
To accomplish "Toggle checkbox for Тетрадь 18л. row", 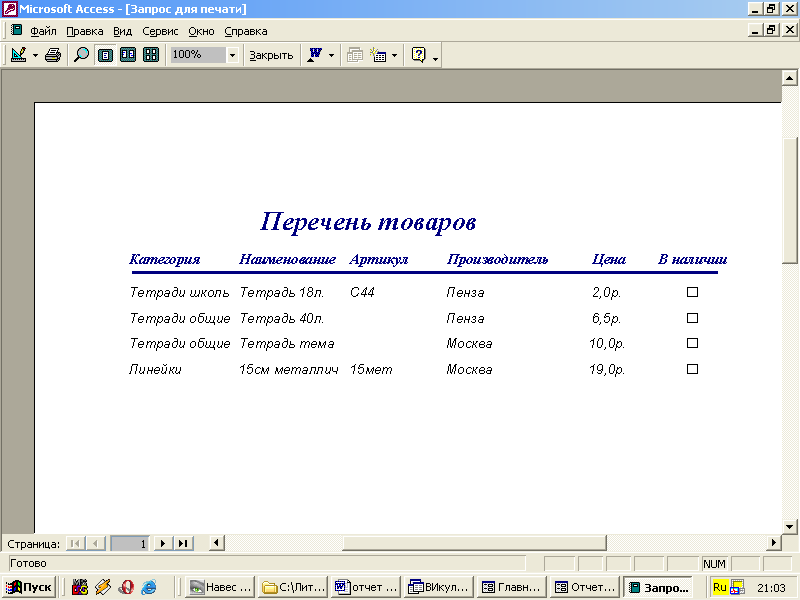I will (x=692, y=293).
